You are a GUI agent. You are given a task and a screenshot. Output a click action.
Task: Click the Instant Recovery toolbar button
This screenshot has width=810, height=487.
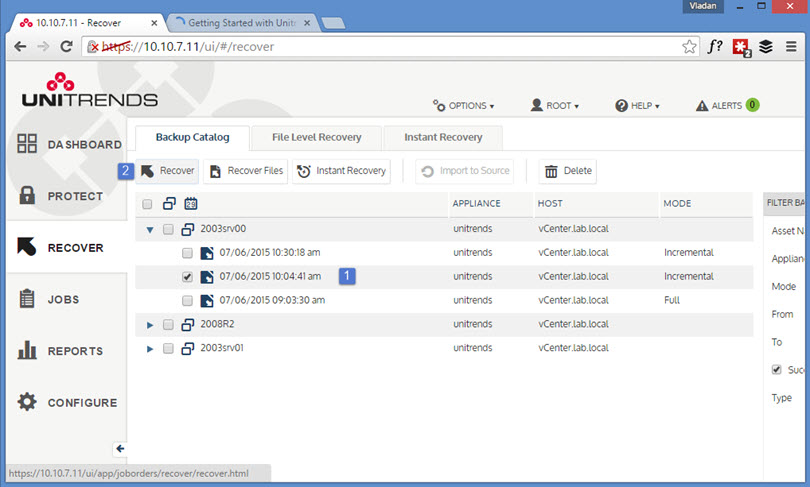[341, 171]
